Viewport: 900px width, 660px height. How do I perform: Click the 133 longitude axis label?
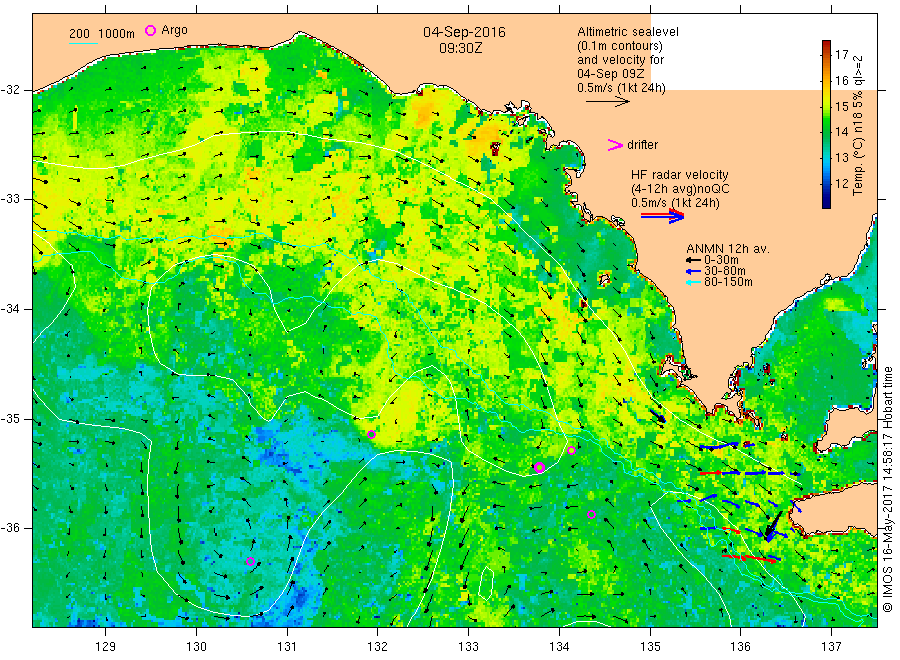[468, 646]
